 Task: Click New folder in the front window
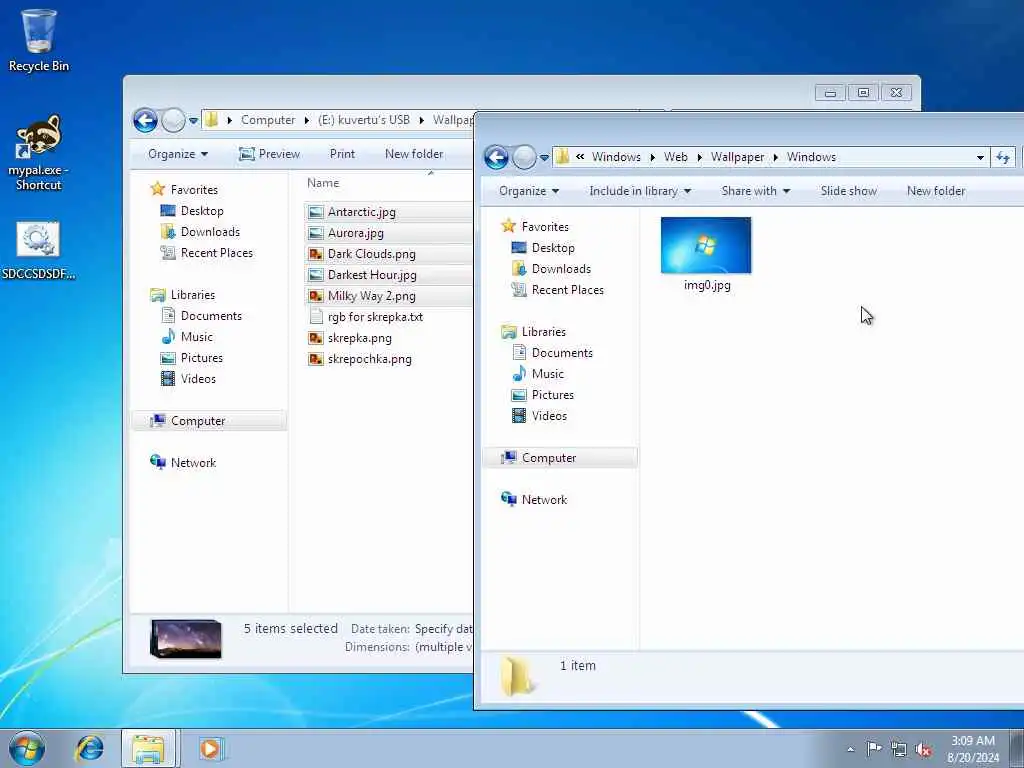tap(936, 191)
